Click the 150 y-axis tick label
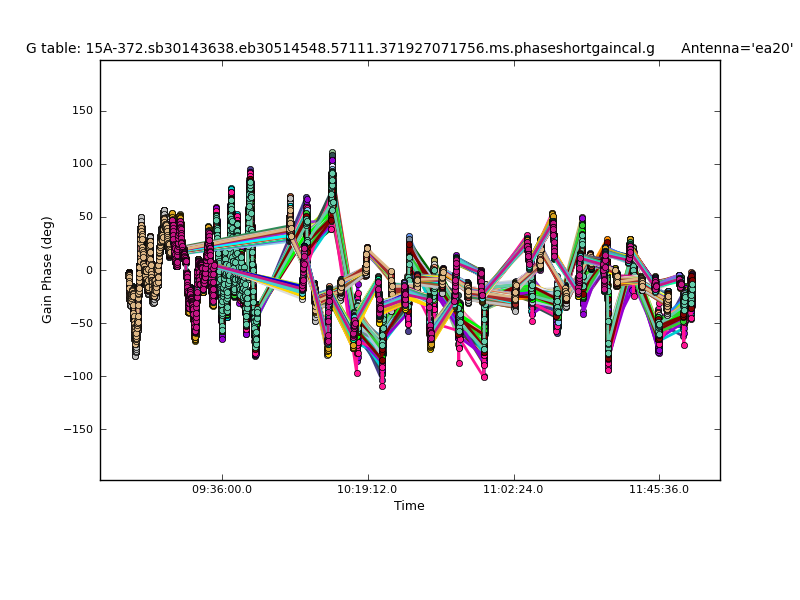This screenshot has width=800, height=600. coord(82,111)
